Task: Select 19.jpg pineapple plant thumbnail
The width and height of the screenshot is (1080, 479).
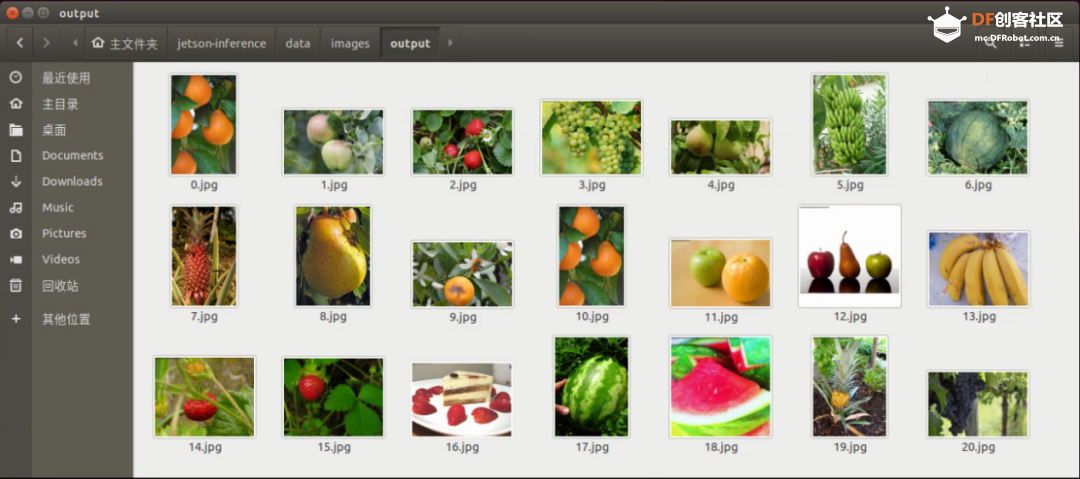Action: [x=850, y=387]
